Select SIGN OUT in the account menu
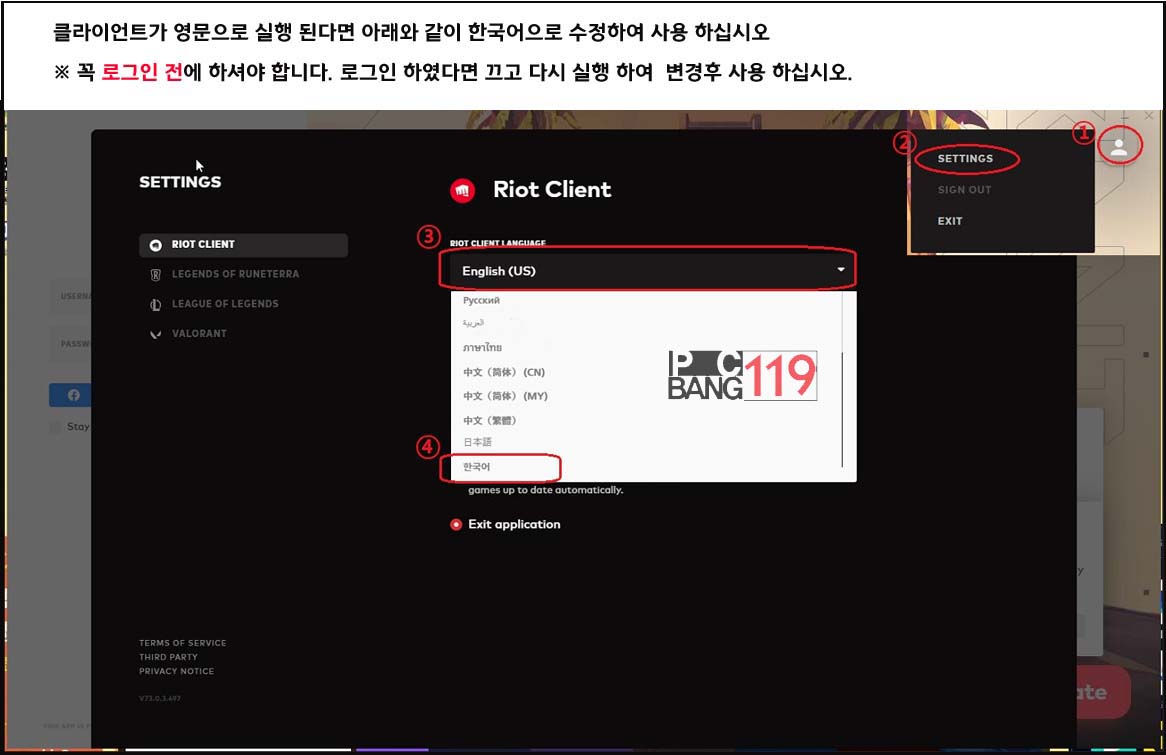This screenshot has width=1166, height=755. pos(964,190)
